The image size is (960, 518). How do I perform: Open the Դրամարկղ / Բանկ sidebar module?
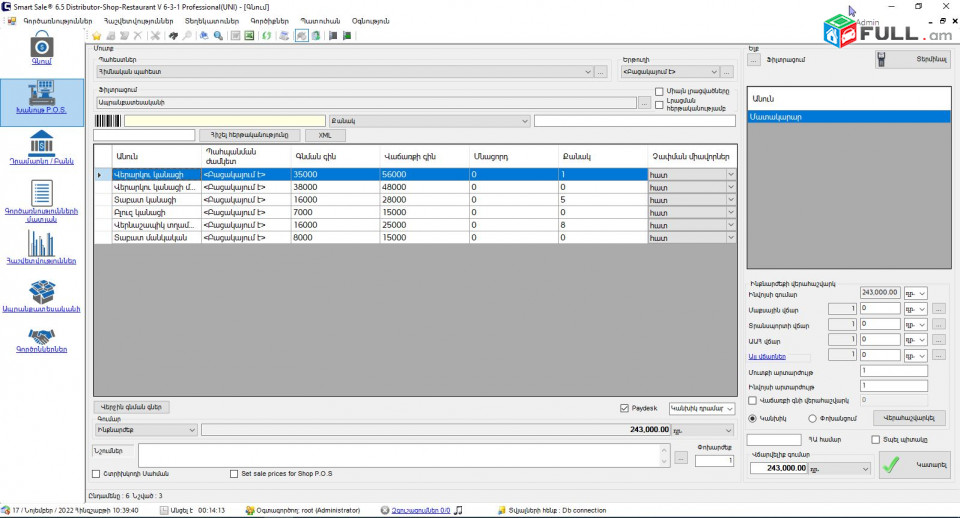[x=42, y=148]
